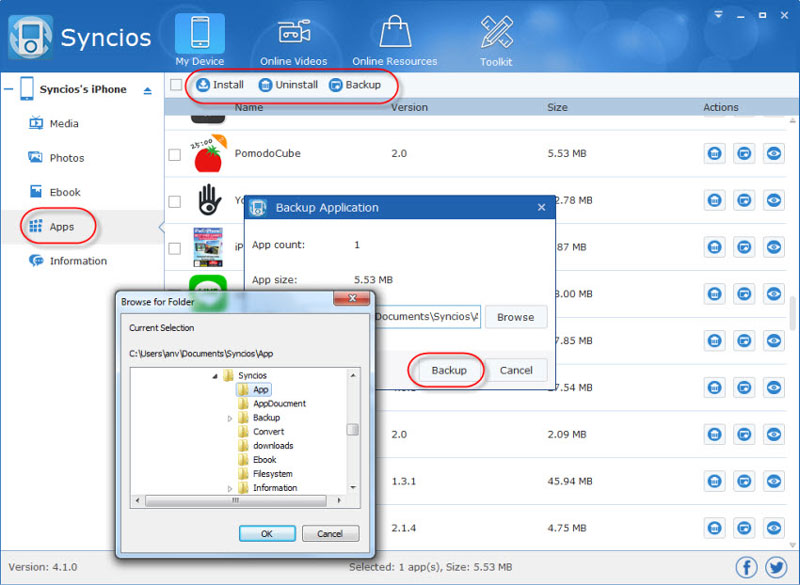Open the Twitter icon in the status bar
Image resolution: width=800 pixels, height=585 pixels.
coord(776,567)
